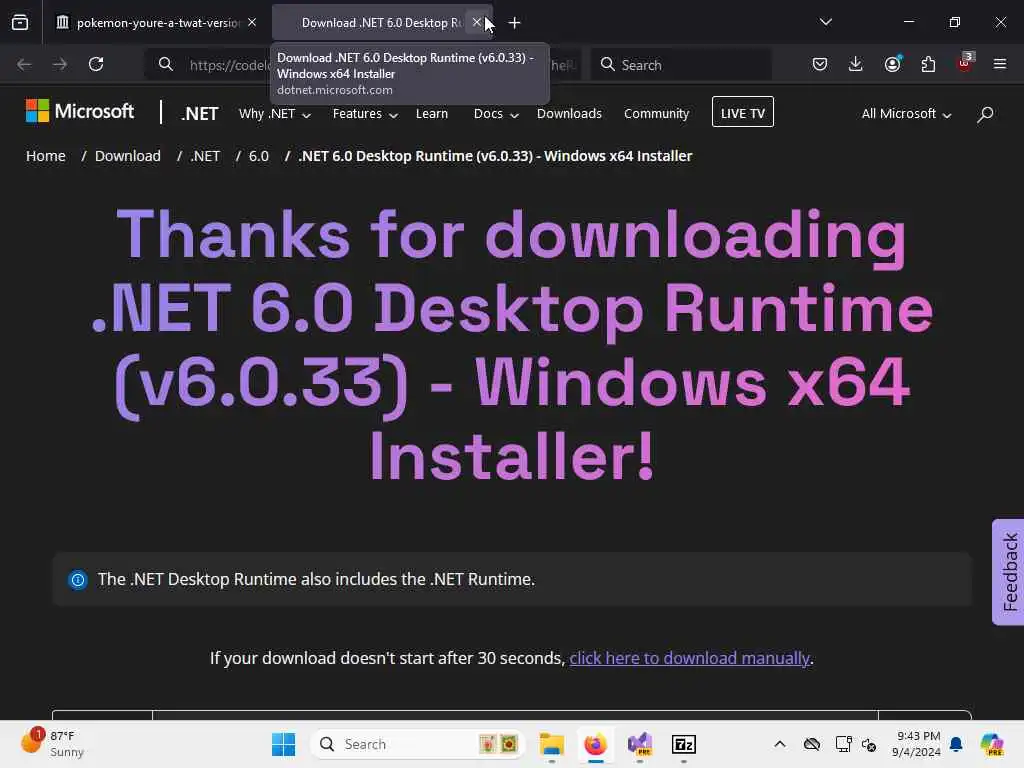
Task: Follow the Home breadcrumb link
Action: (x=46, y=156)
